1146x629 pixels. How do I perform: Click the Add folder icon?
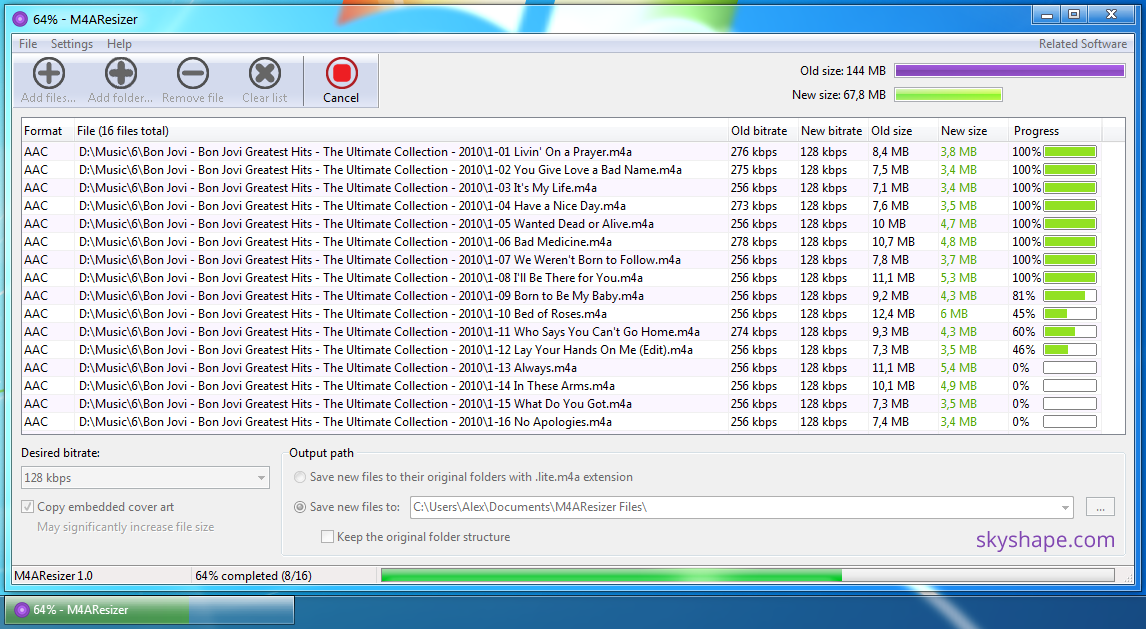120,73
